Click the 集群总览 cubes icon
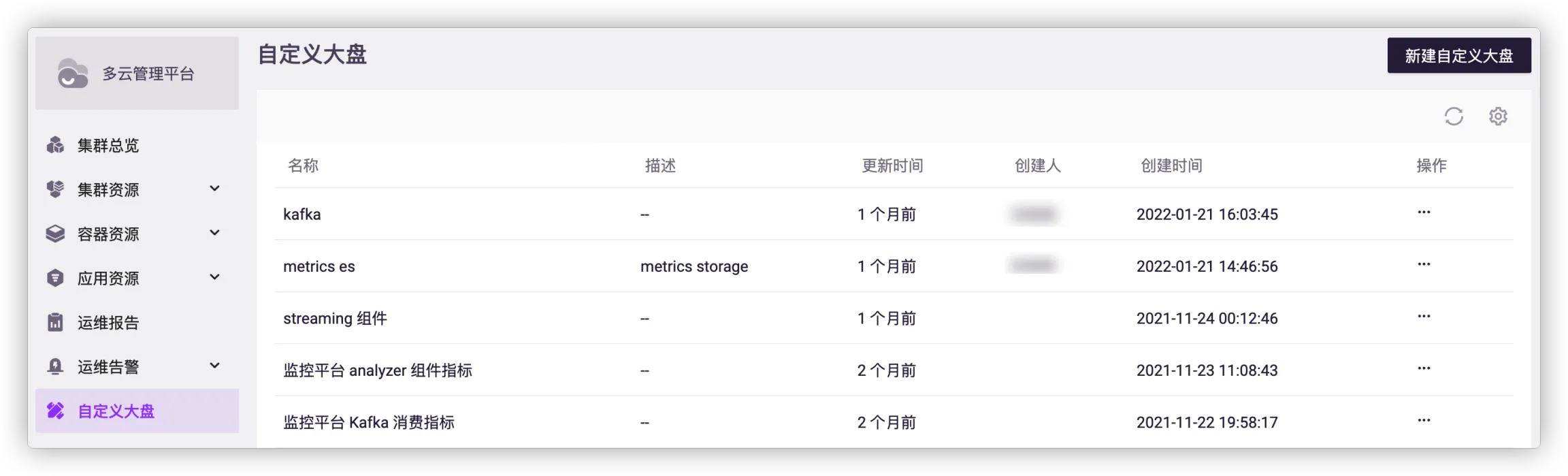 point(55,145)
